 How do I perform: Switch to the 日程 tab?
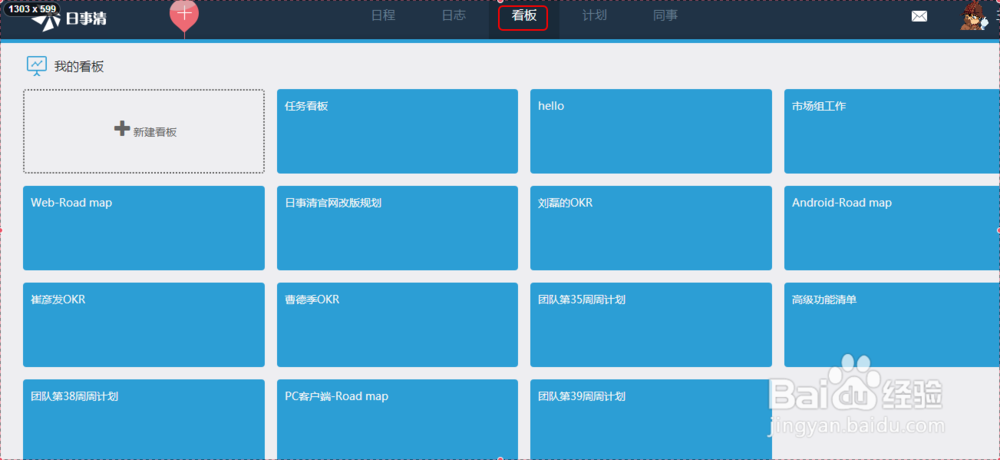[x=383, y=16]
